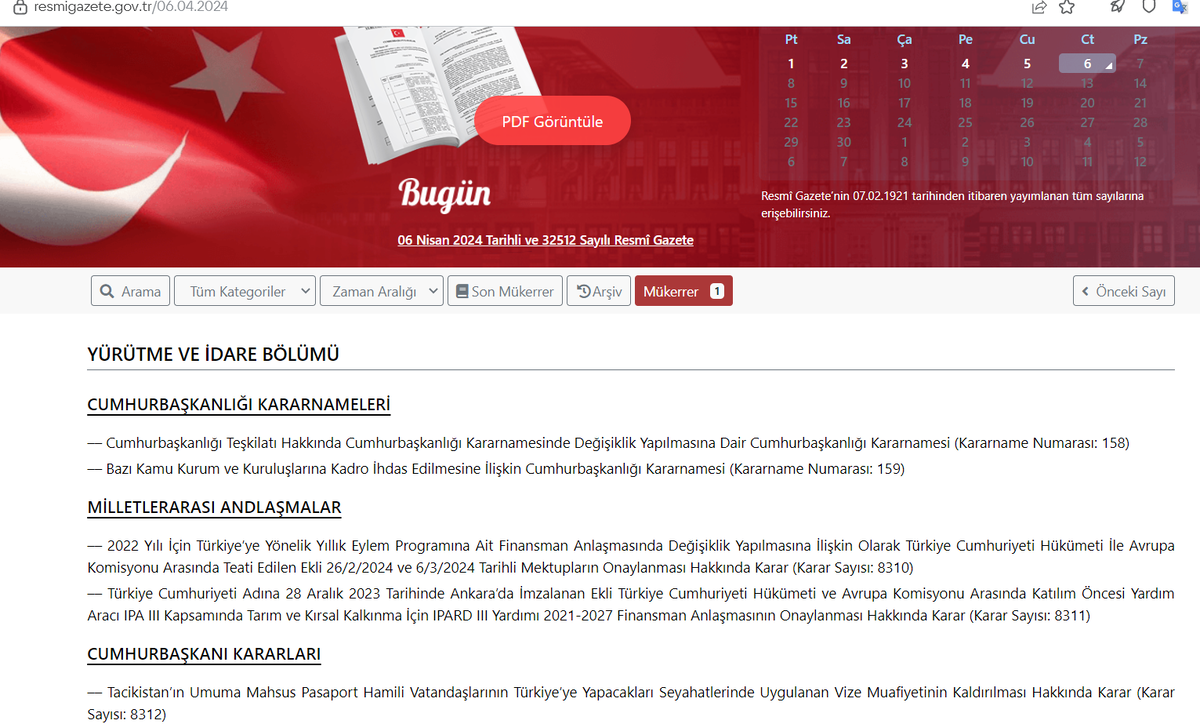
Task: View site information via the lock icon
Action: 20,7
